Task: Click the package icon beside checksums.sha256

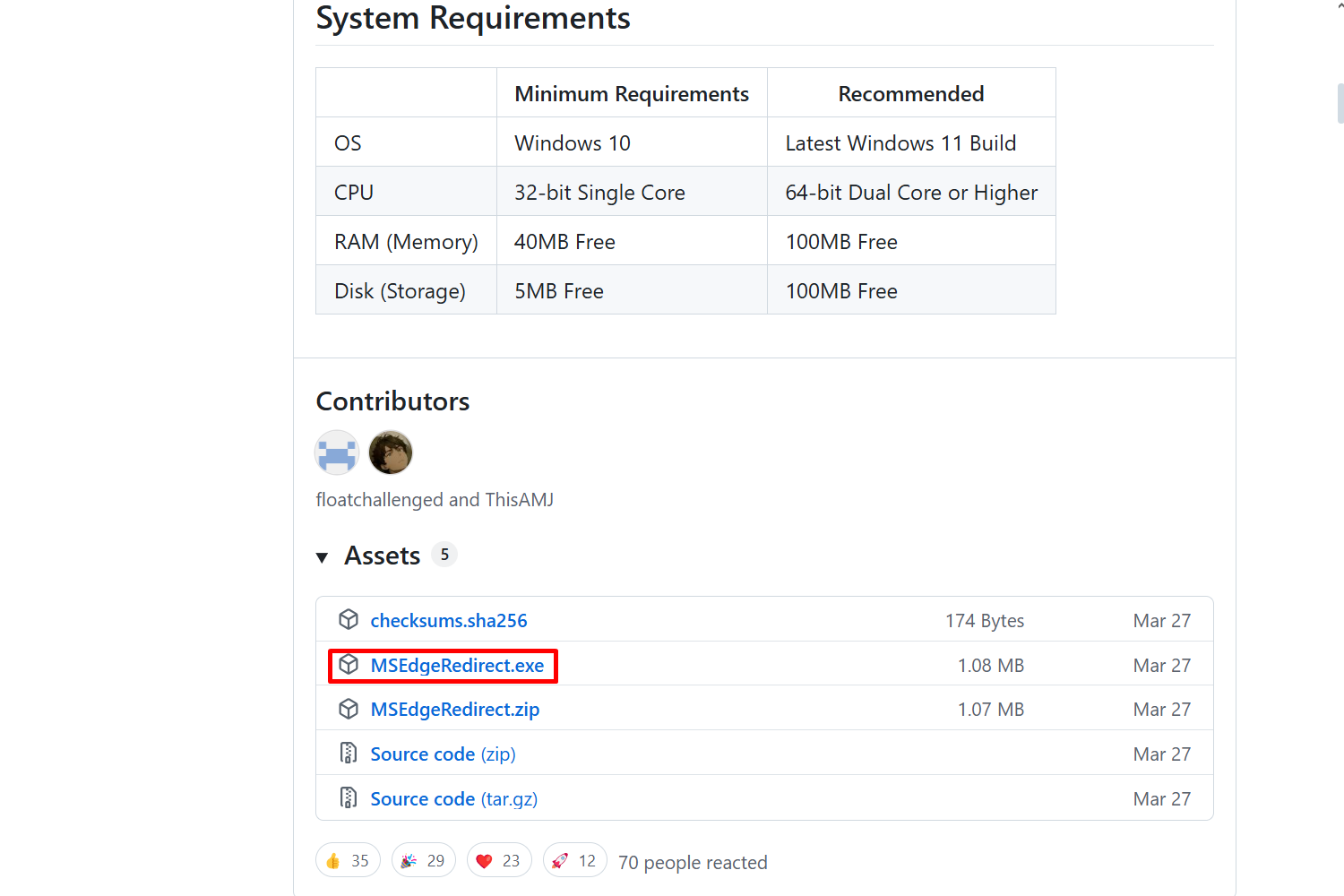Action: pos(349,620)
